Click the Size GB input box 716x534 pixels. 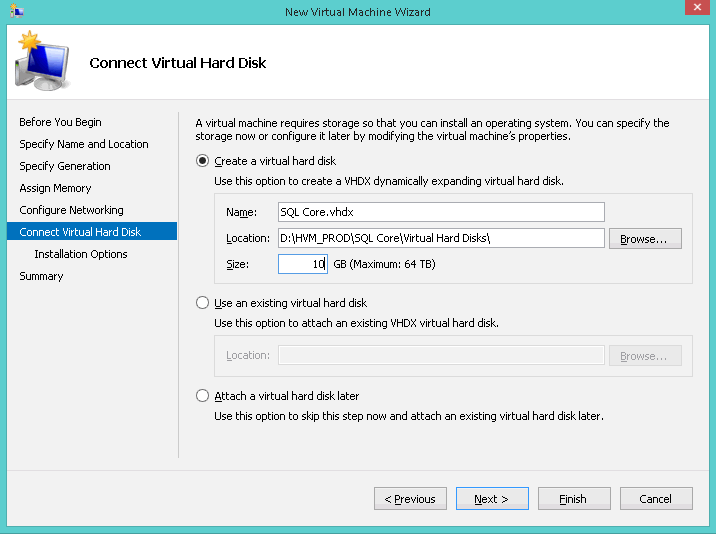[x=302, y=264]
